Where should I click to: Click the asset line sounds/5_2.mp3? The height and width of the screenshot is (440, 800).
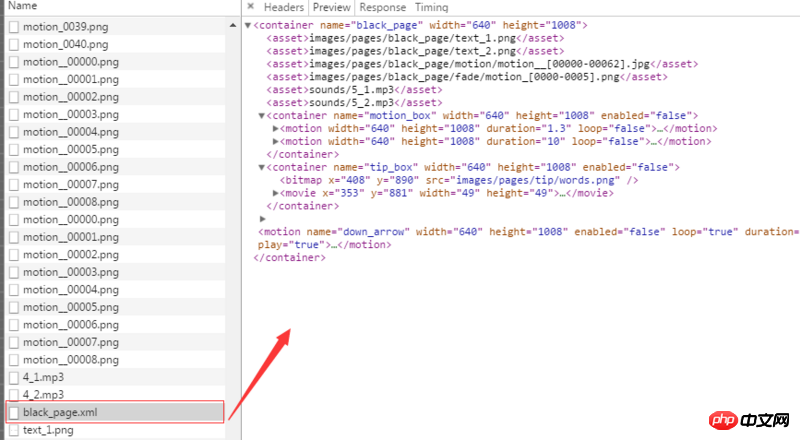pos(354,103)
